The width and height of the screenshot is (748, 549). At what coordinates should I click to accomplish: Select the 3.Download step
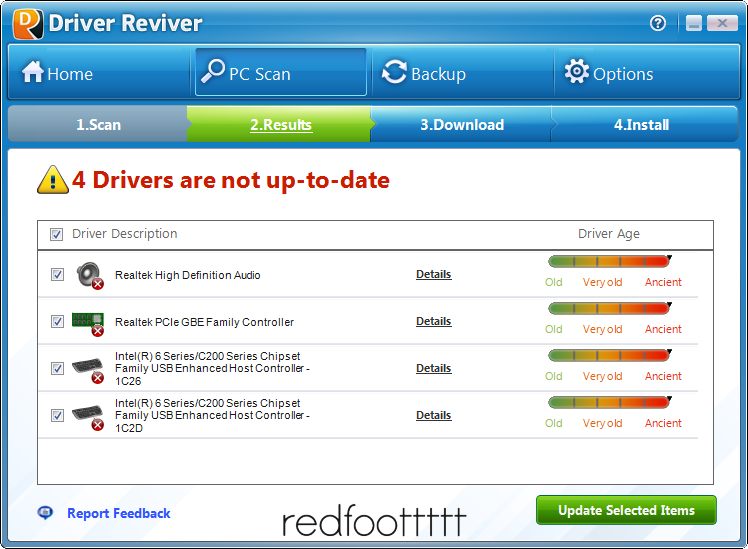pos(462,124)
